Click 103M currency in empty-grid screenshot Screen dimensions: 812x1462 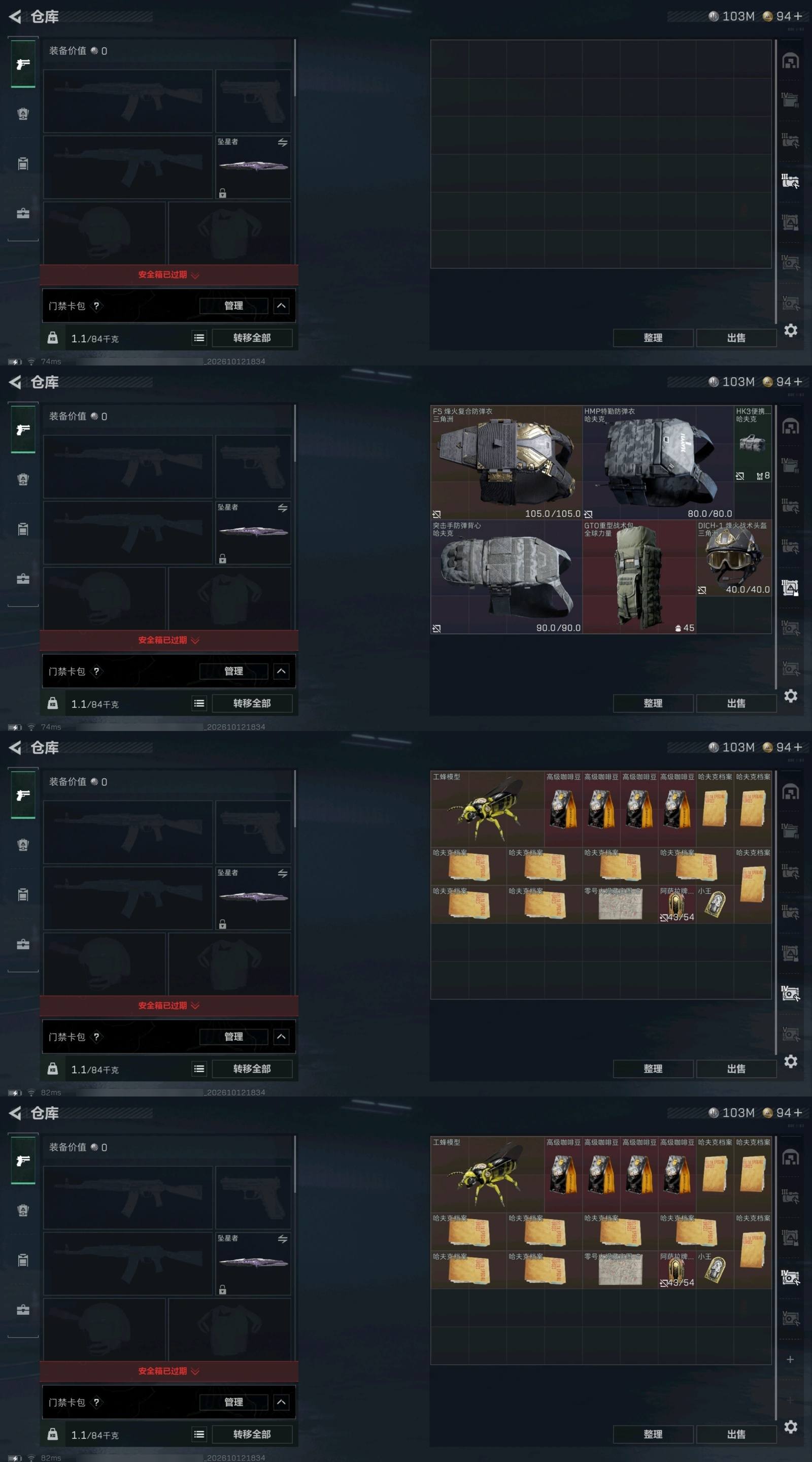click(x=731, y=16)
